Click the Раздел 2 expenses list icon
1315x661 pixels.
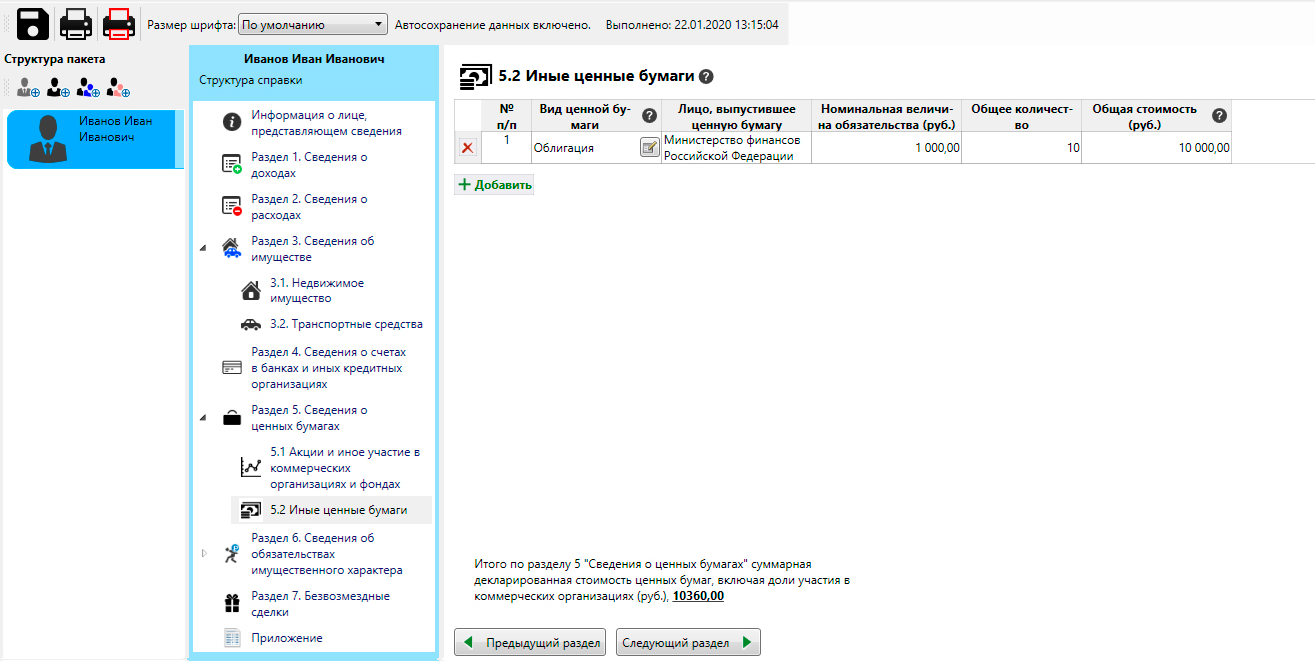pos(232,207)
